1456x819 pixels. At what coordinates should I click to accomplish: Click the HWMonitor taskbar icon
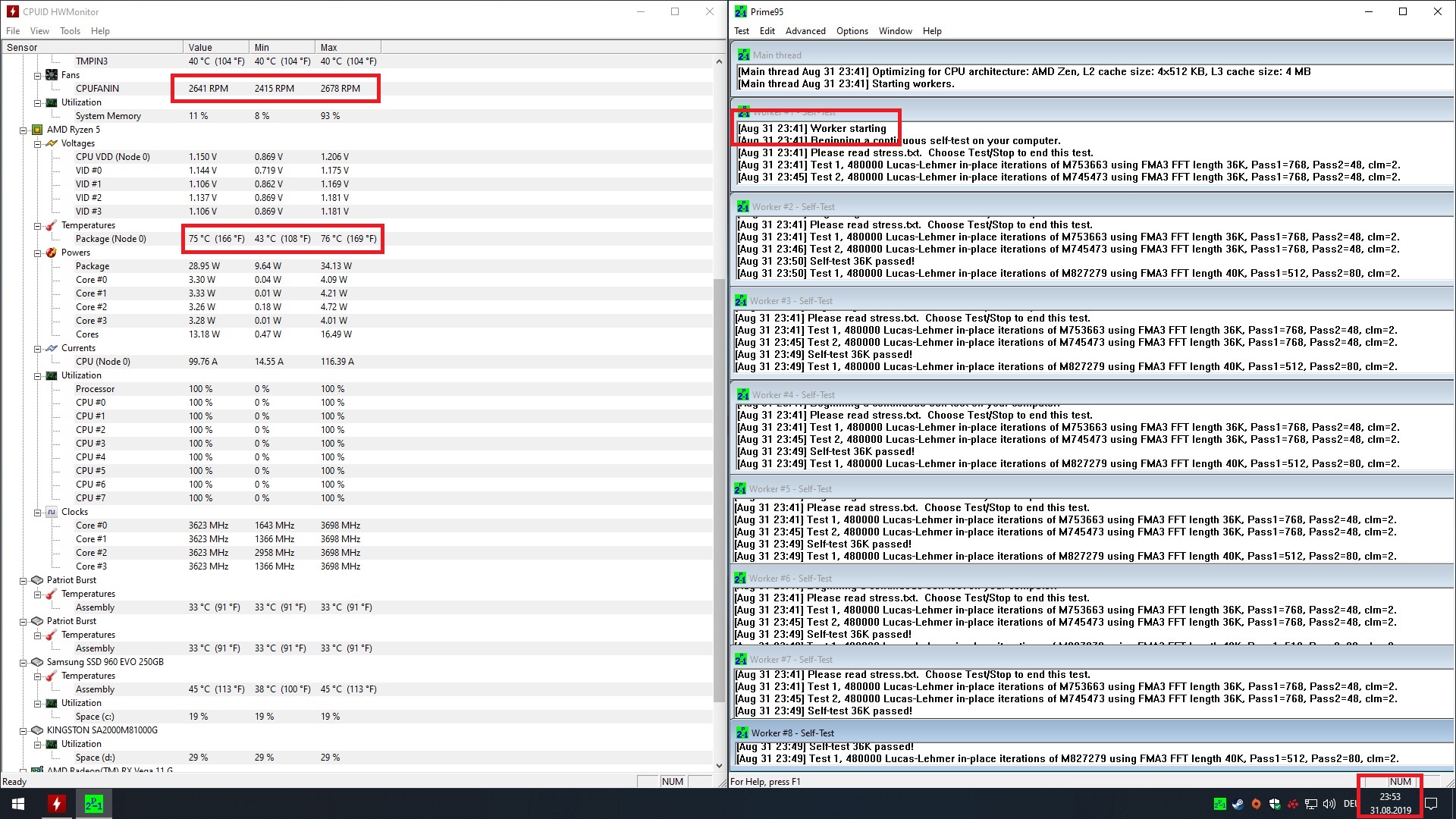(x=56, y=804)
